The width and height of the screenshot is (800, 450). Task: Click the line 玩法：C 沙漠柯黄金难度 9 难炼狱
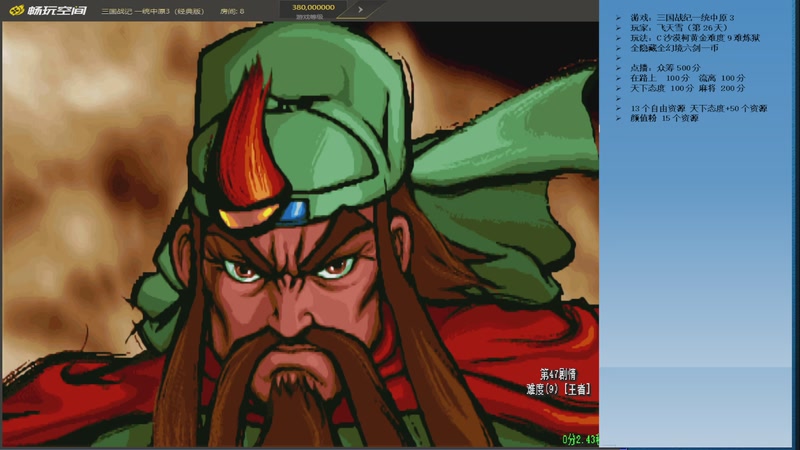tap(695, 38)
